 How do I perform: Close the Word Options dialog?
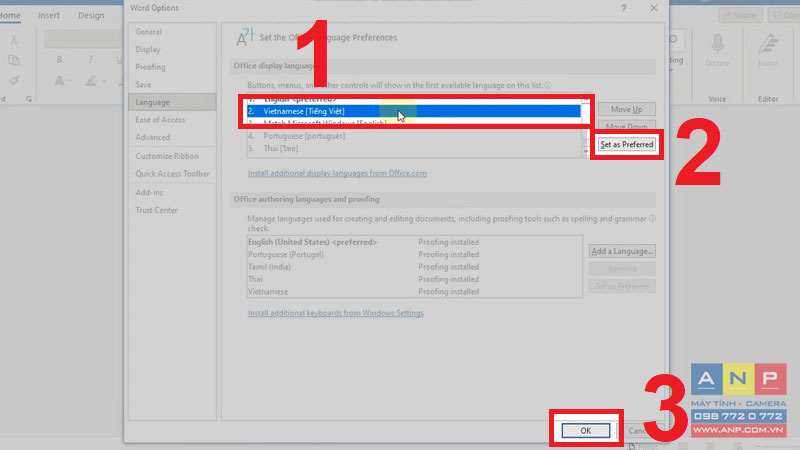[654, 8]
